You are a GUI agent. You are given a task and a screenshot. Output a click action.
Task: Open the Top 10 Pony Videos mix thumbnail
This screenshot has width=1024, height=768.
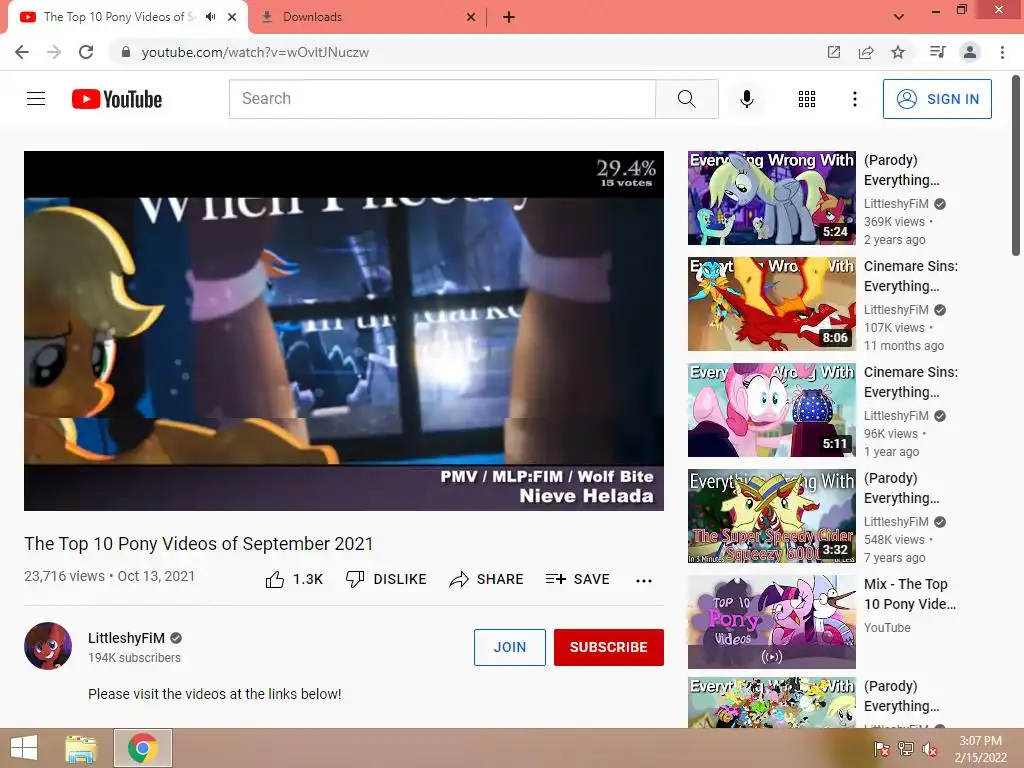(x=771, y=622)
